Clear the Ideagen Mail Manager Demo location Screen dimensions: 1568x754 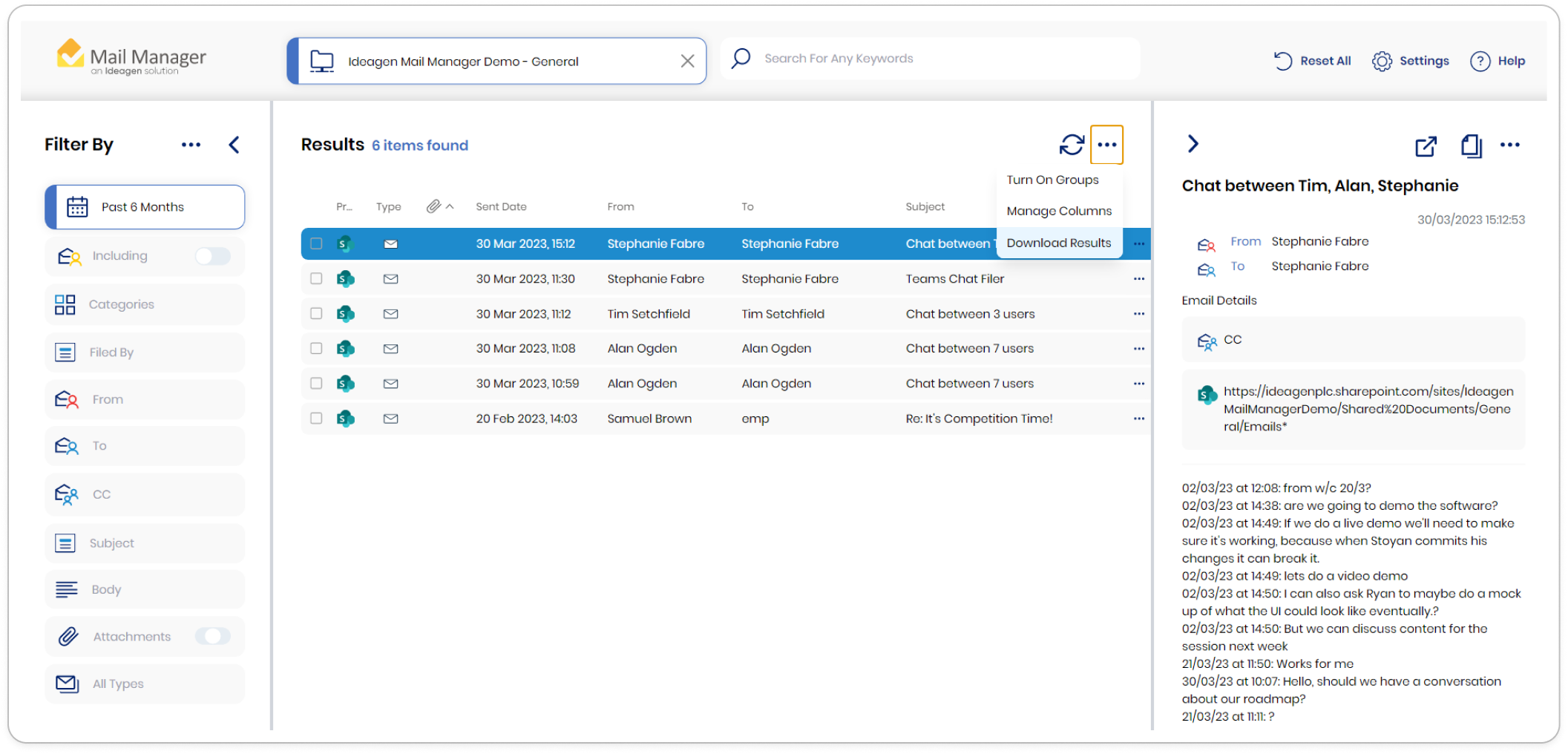pos(687,62)
